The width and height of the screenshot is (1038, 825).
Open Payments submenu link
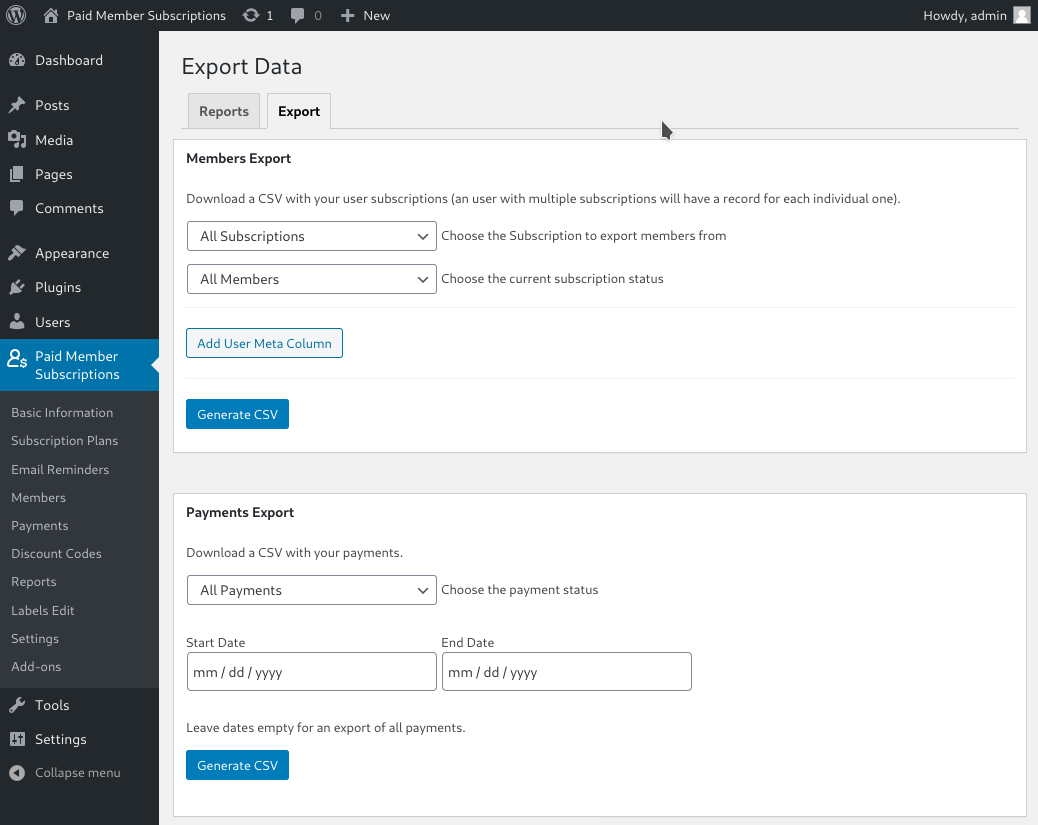[40, 526]
